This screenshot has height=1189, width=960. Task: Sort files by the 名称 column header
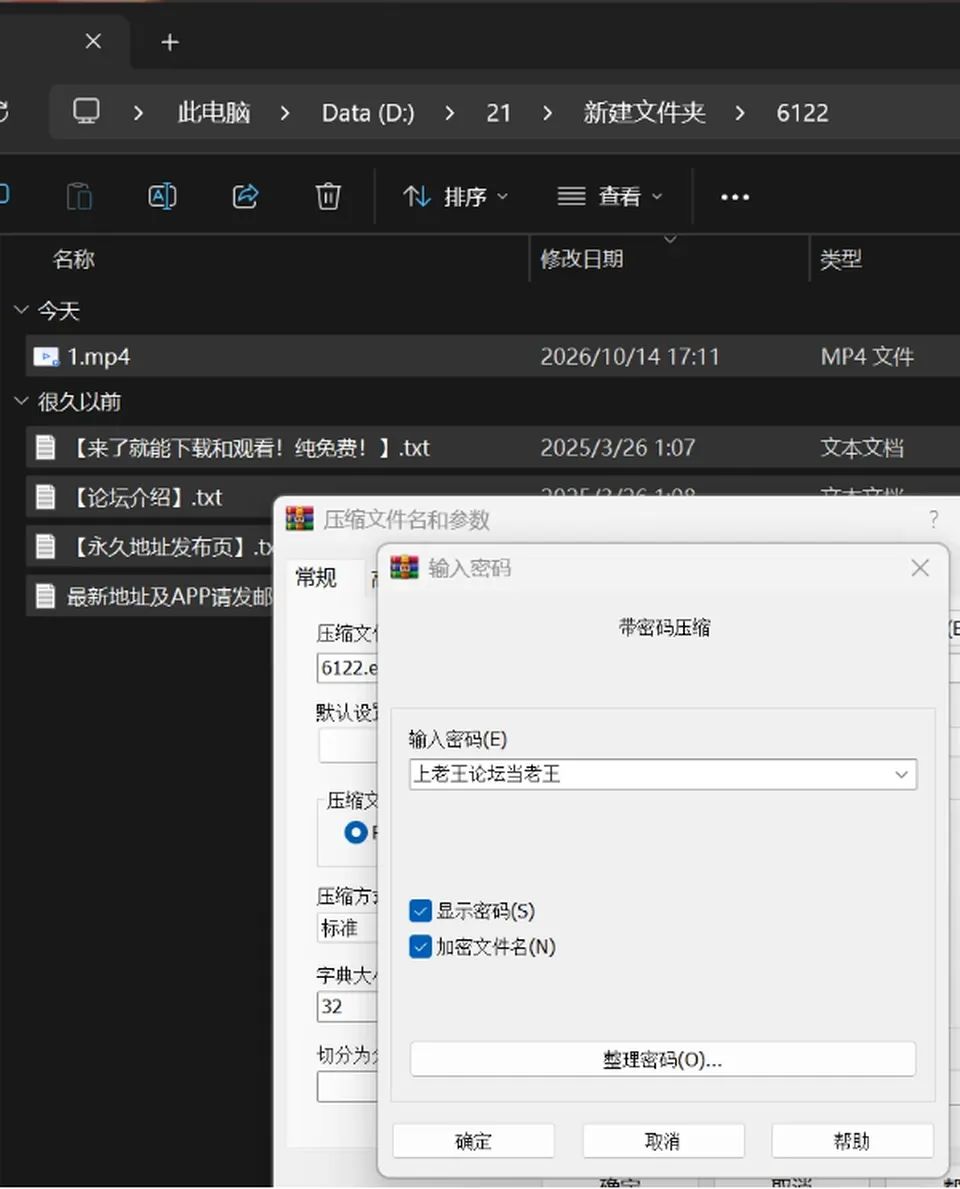coord(74,259)
